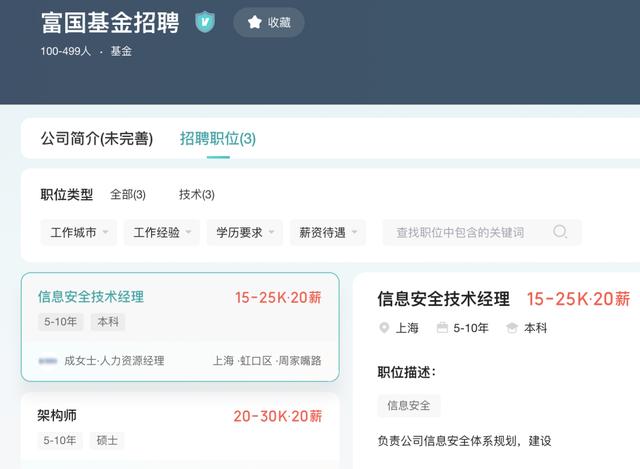The height and width of the screenshot is (469, 640).
Task: Switch to 公司简介(未完善) tab
Action: pos(97,138)
